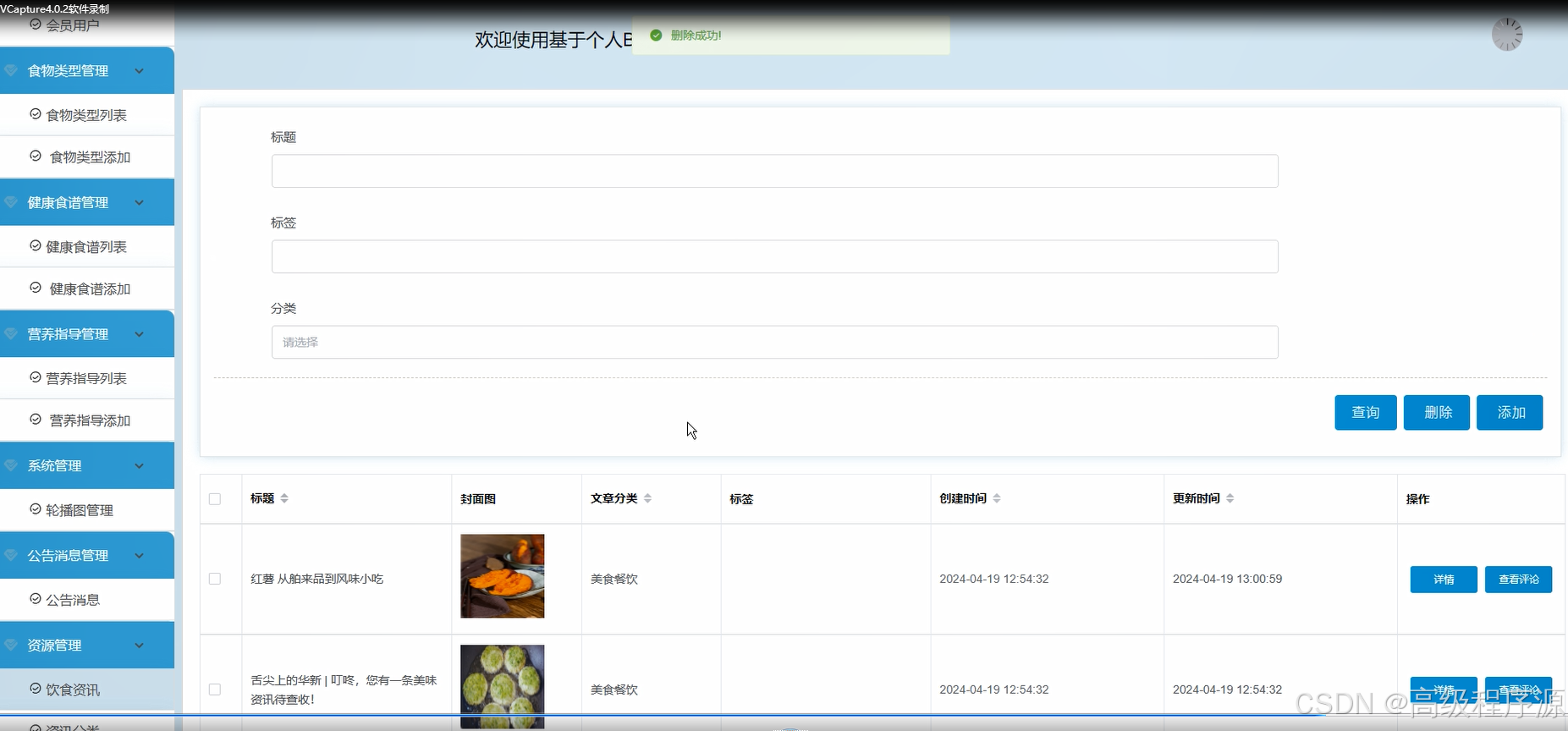Sort table by 文章分类 column arrows

click(647, 498)
